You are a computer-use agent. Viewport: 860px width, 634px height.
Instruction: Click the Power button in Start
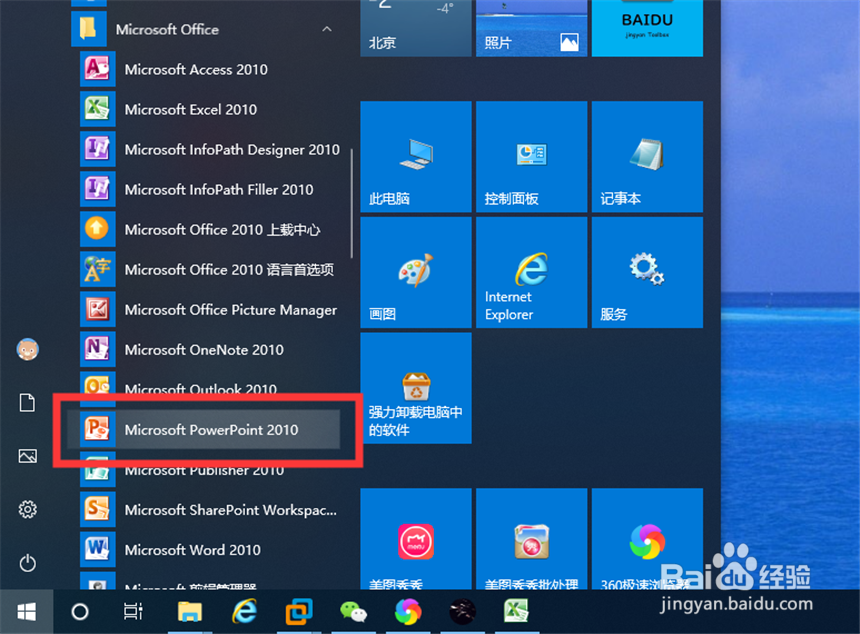click(x=27, y=563)
